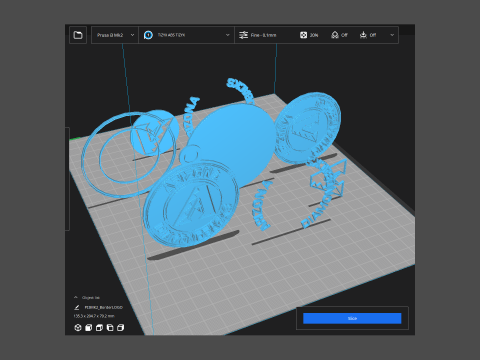
Task: Open the Prusa i3 Mk2 printer selector
Action: click(115, 35)
